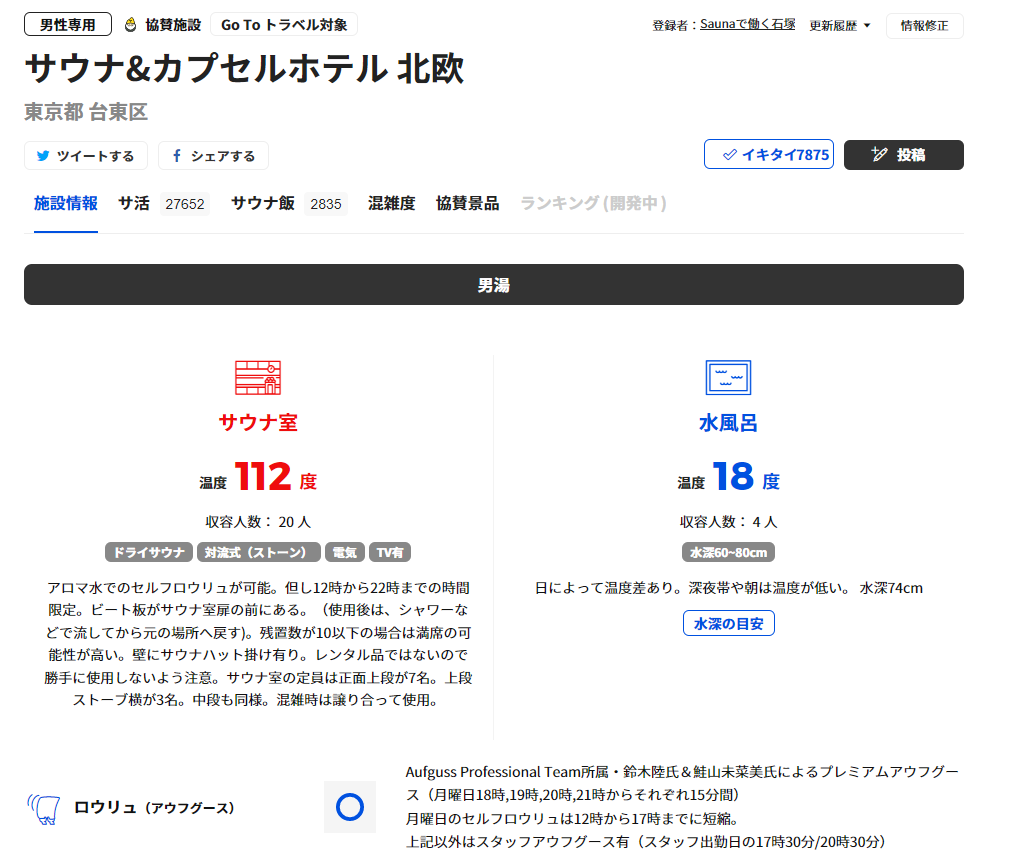Click the checkmark icon in イキタイ button
Screen dimensions: 1009x852
tap(730, 154)
